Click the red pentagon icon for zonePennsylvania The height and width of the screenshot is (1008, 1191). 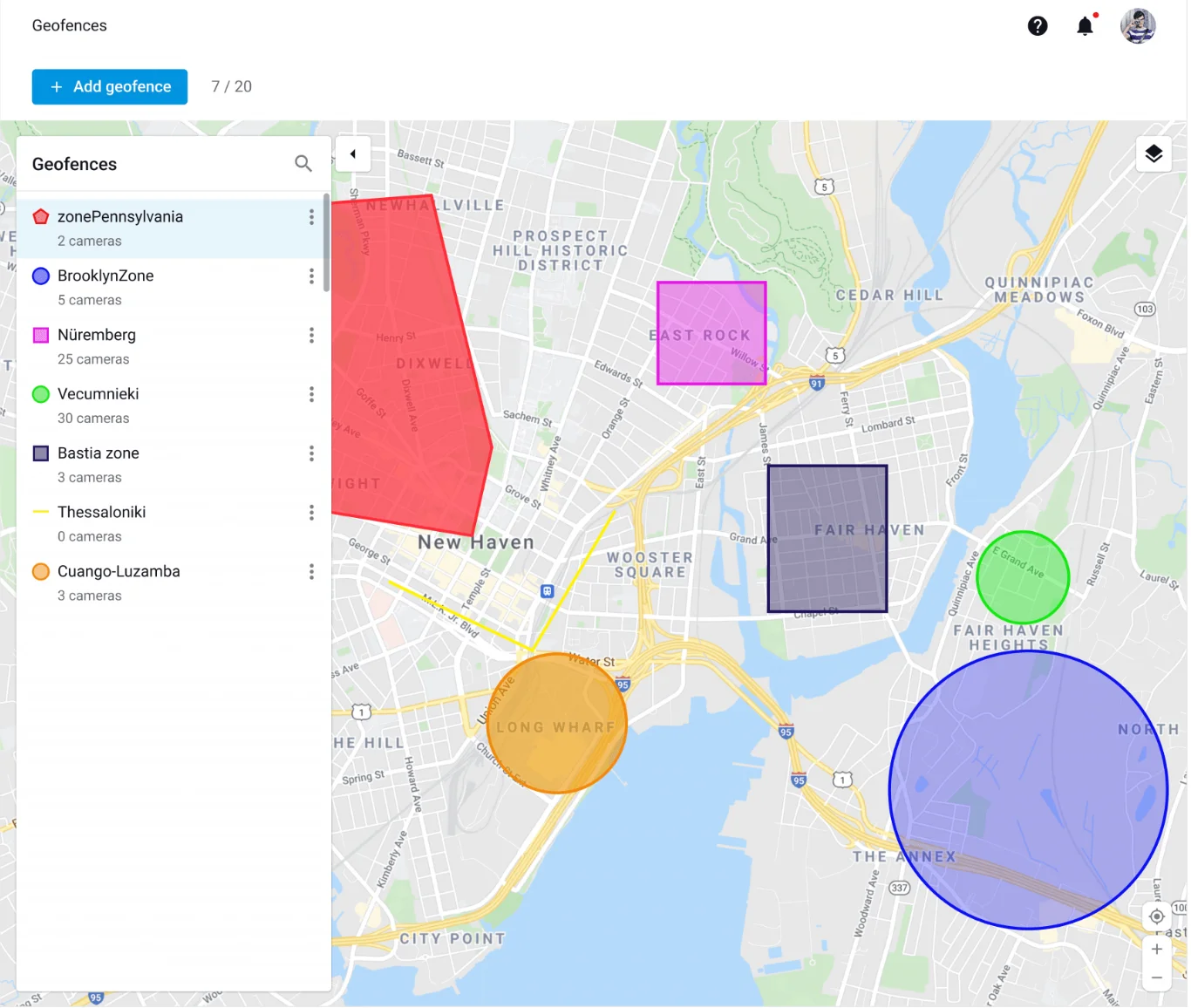(41, 216)
